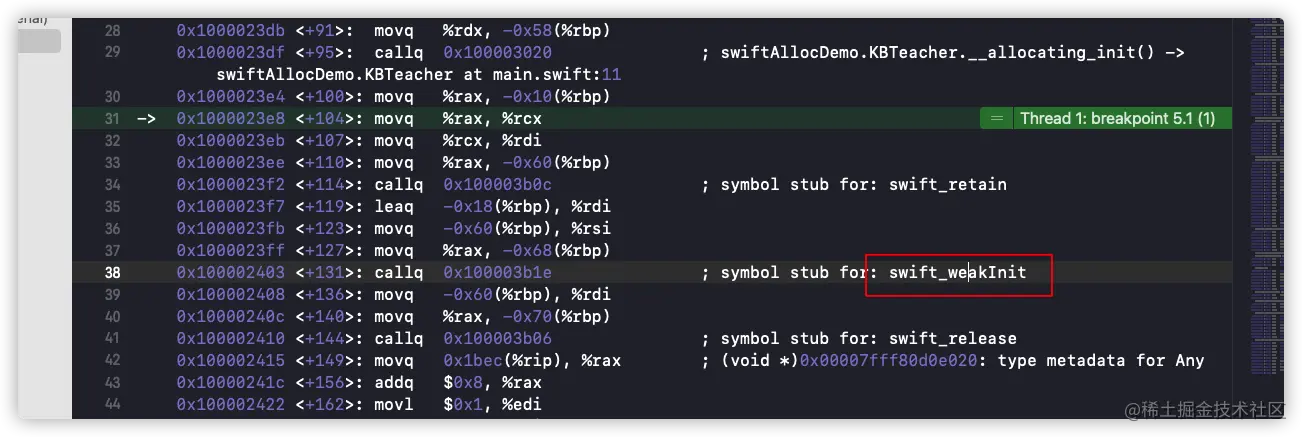Click the program counter arrow on line 31
Viewport: 1302px width, 437px height.
tap(146, 119)
